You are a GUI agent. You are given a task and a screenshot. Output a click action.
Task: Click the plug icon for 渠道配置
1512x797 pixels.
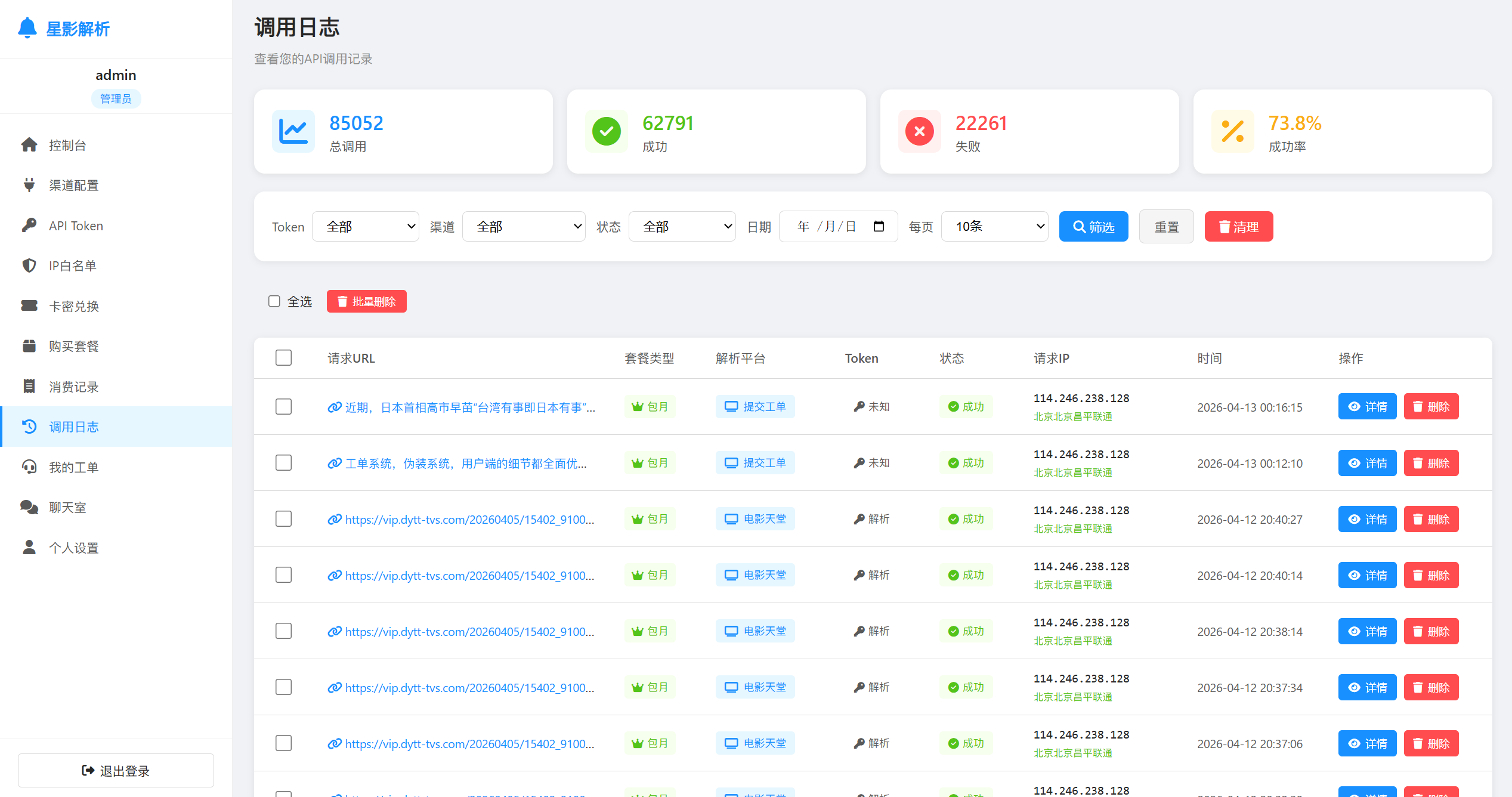29,185
